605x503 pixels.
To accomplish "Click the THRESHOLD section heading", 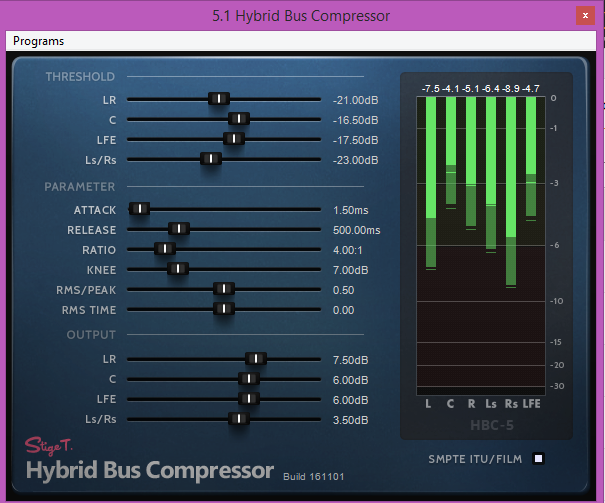I will (80, 77).
